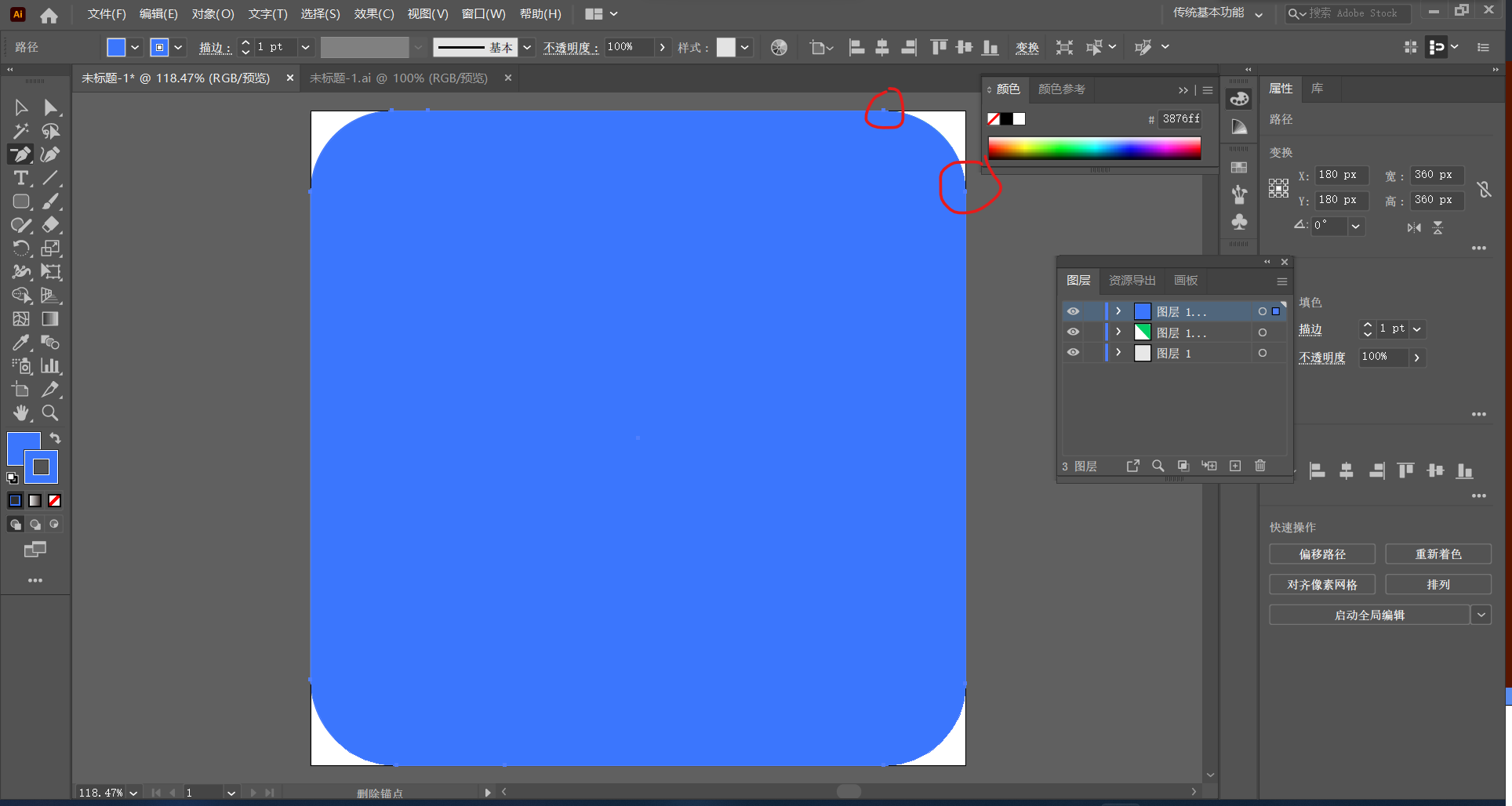Viewport: 1512px width, 806px height.
Task: Expand second 图层 1... layer contents
Action: coord(1118,332)
